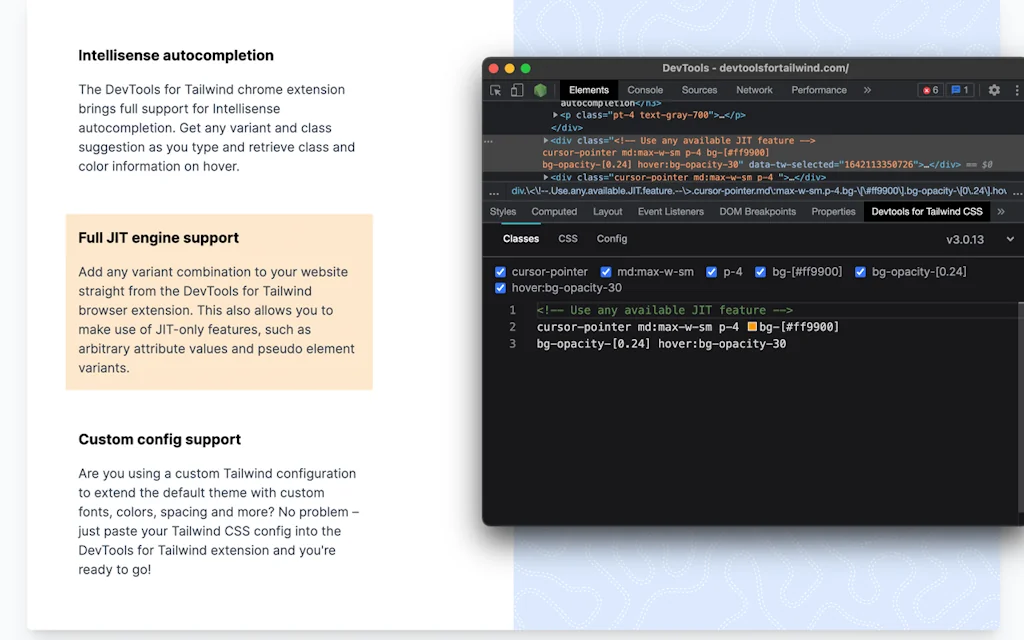The image size is (1024, 640).
Task: Click the green extension cube icon
Action: coord(541,90)
